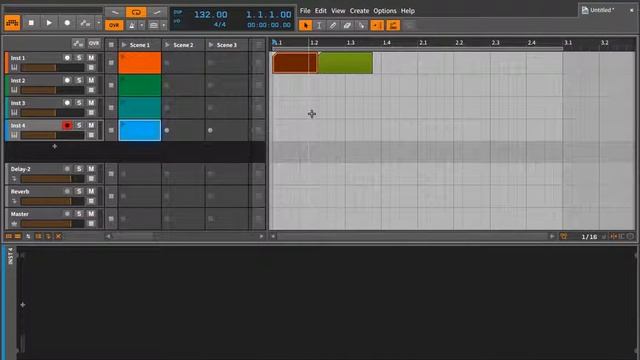Click tempo value 132.00
640x360 pixels.
pyautogui.click(x=211, y=15)
